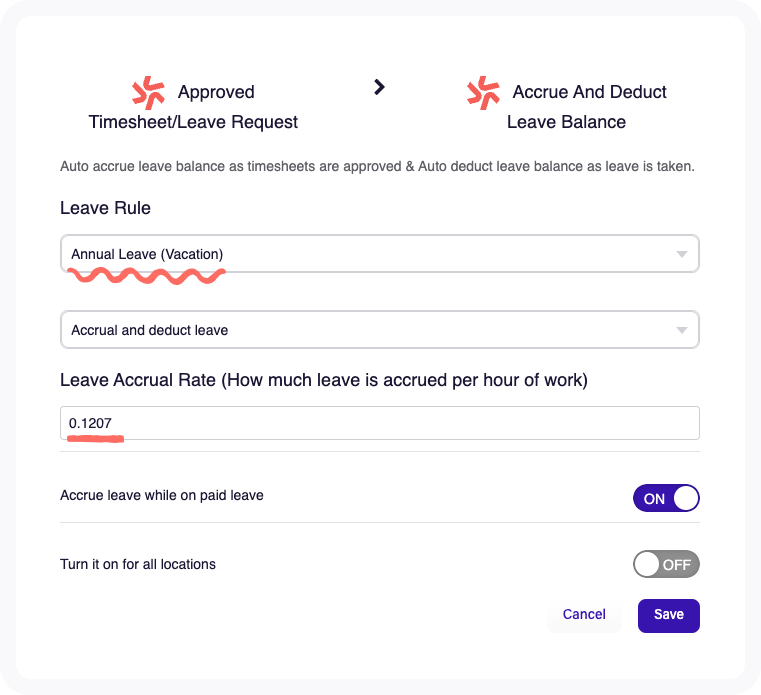Viewport: 761px width, 695px height.
Task: Click the 0.1207 value in the rate field
Action: pos(90,423)
